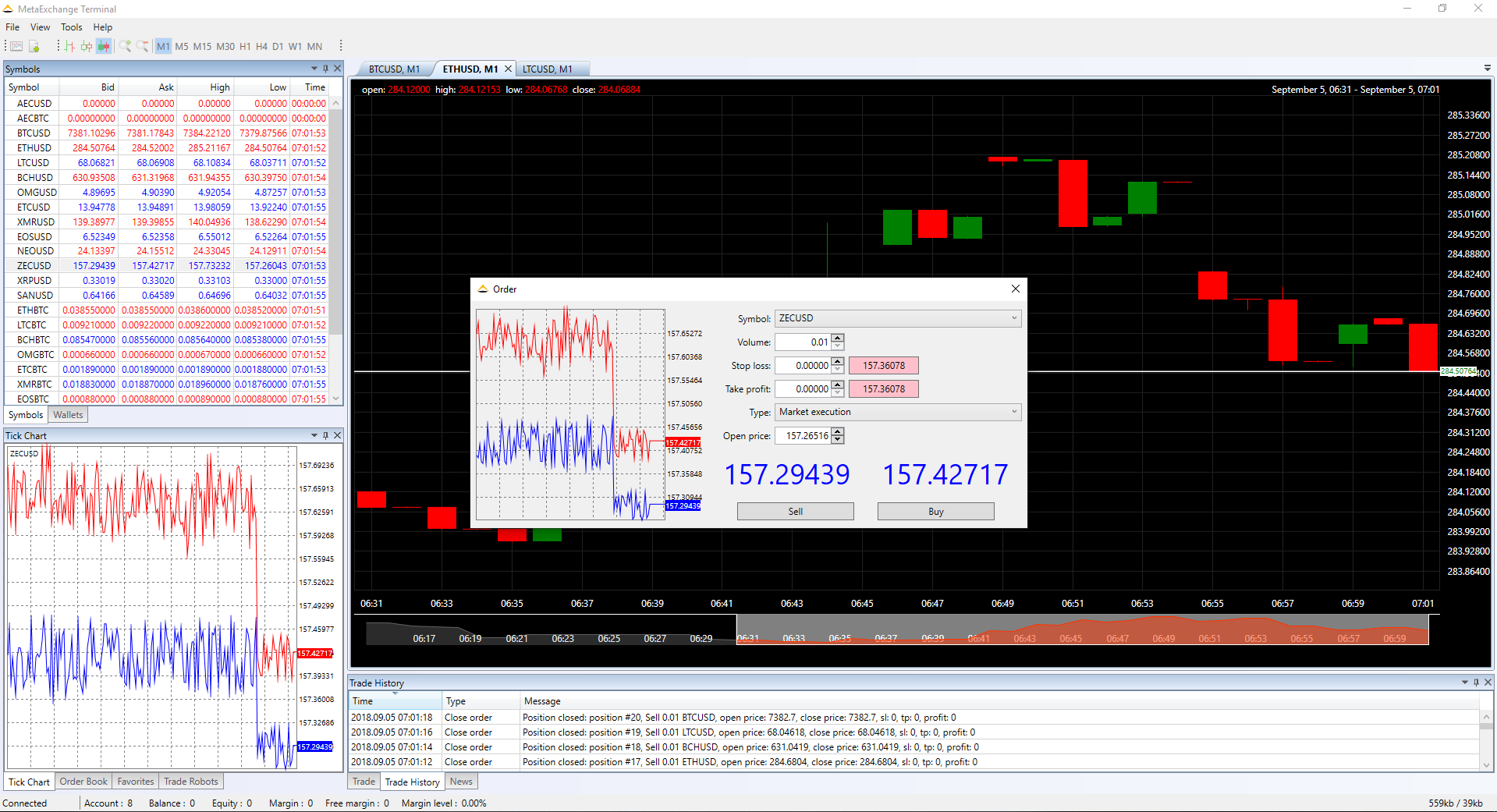This screenshot has height=812, width=1497.
Task: Zoom in on the chart
Action: (125, 47)
